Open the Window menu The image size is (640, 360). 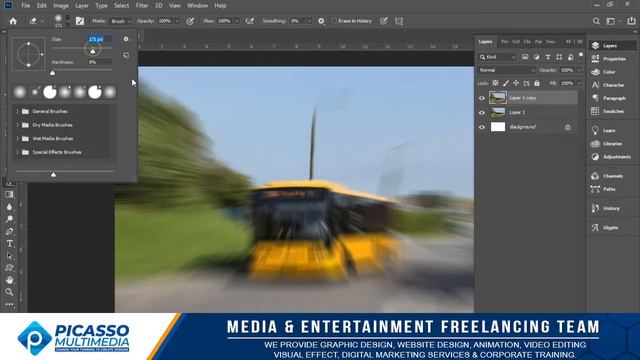198,6
